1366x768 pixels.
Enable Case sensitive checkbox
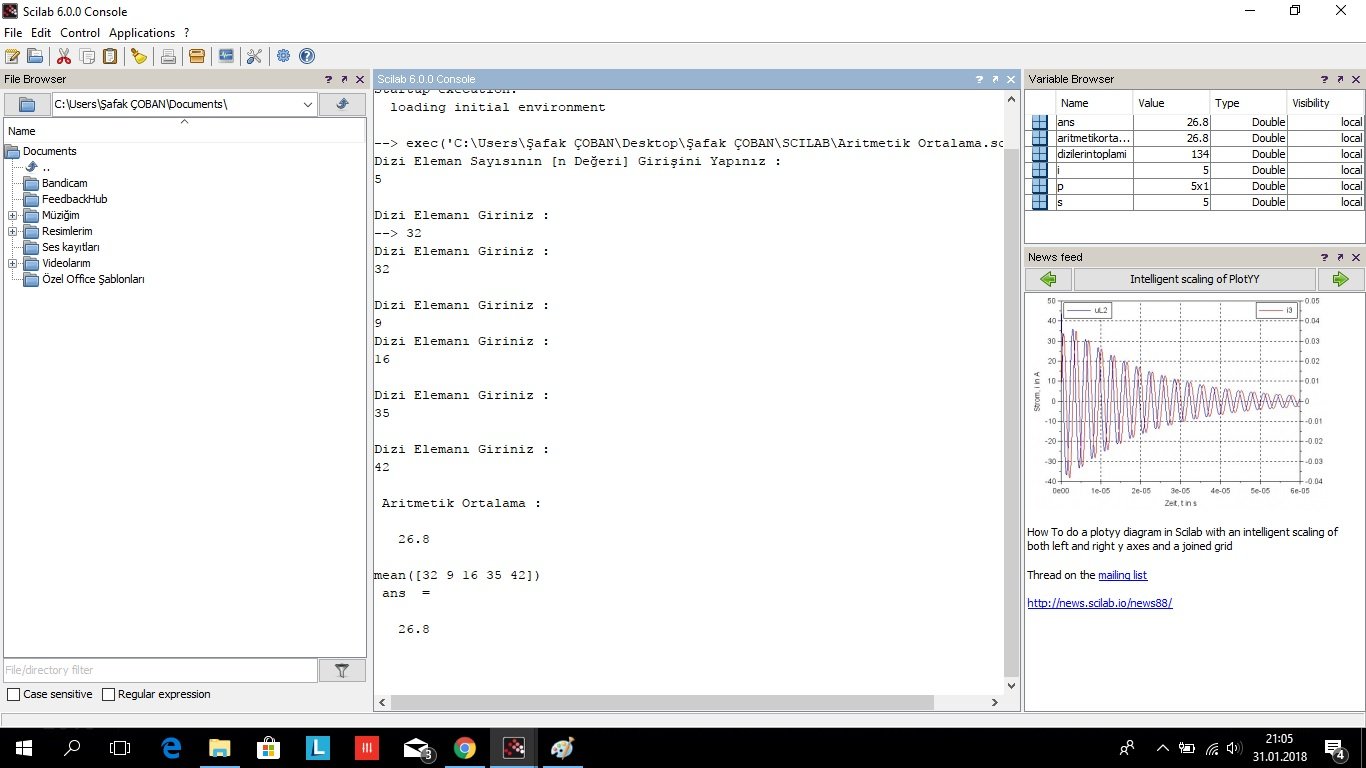click(13, 694)
